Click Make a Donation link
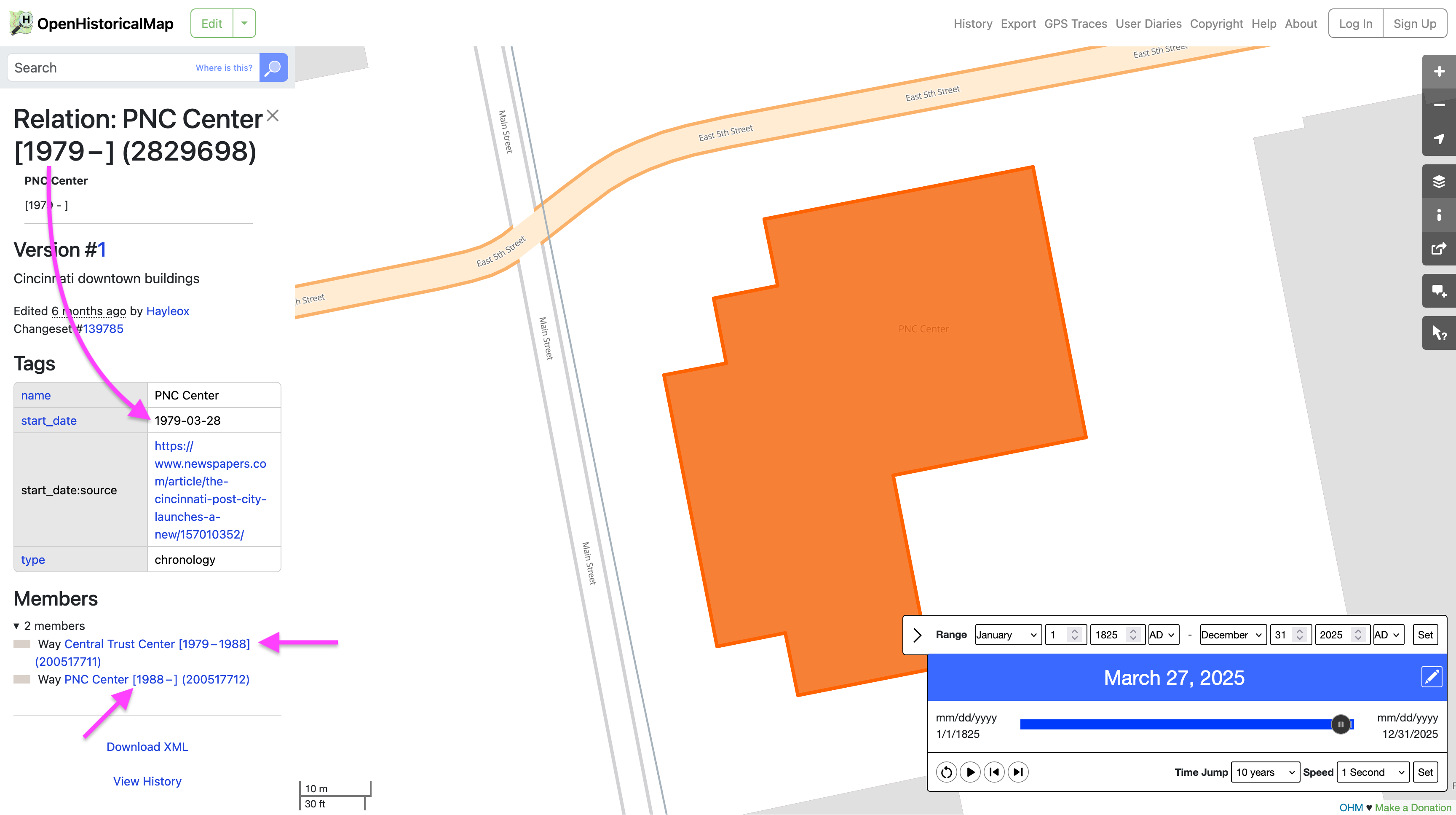 pyautogui.click(x=1413, y=808)
